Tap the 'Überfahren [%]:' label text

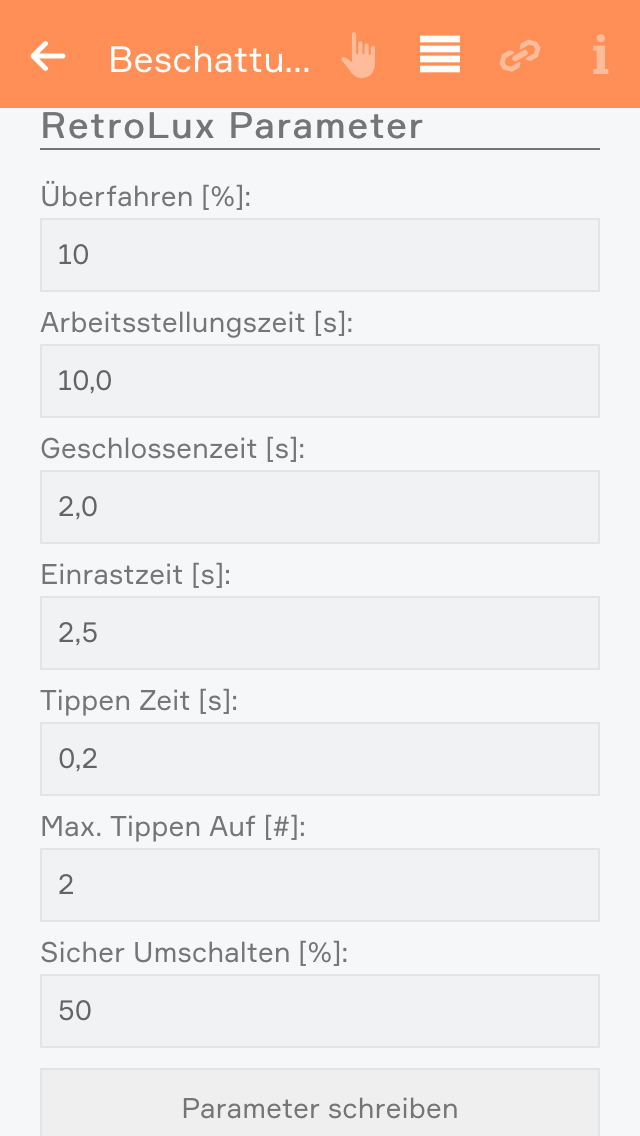tap(146, 197)
